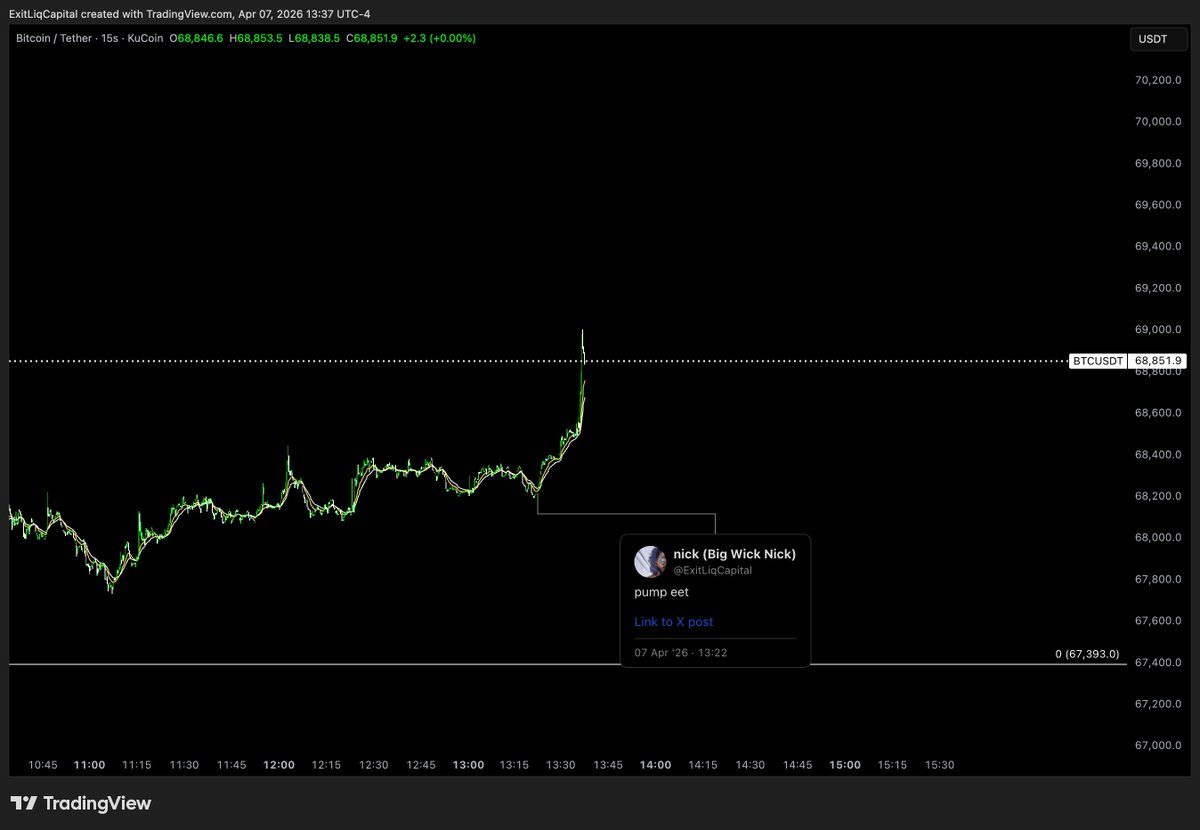Click the 68,600.0 price axis label

click(1158, 413)
